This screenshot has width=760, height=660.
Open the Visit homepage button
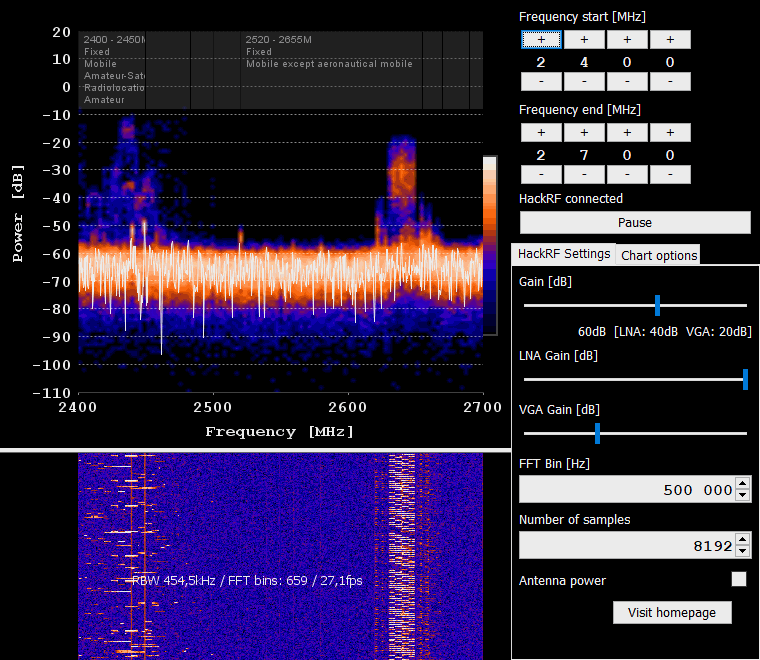pos(672,613)
